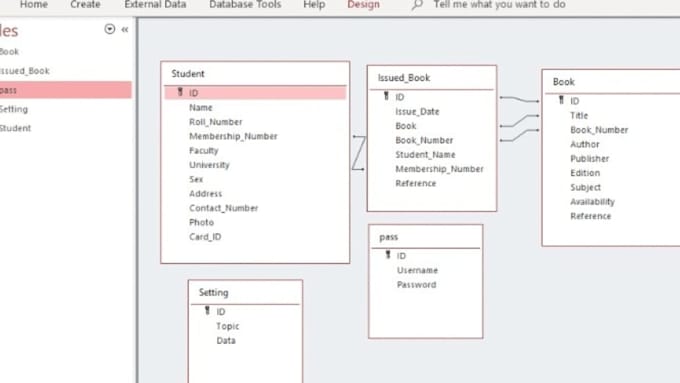Click primary key icon in Setting table

[x=207, y=311]
